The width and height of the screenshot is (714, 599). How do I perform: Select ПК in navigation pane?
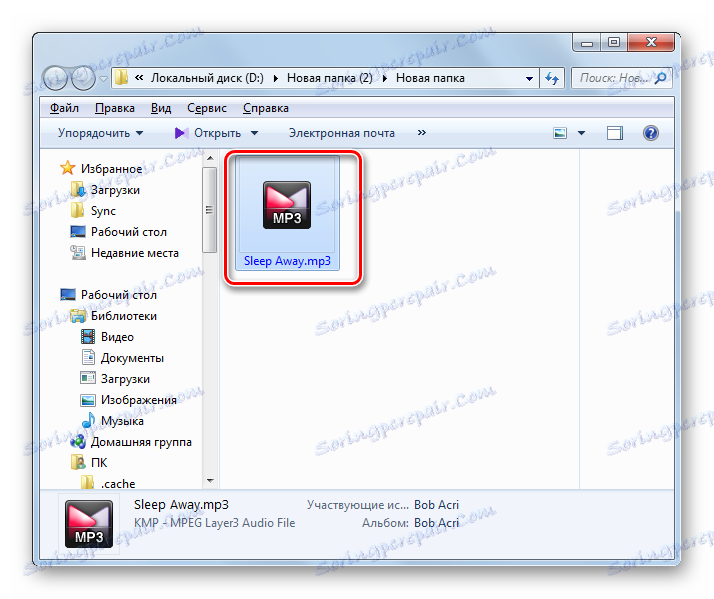(99, 463)
